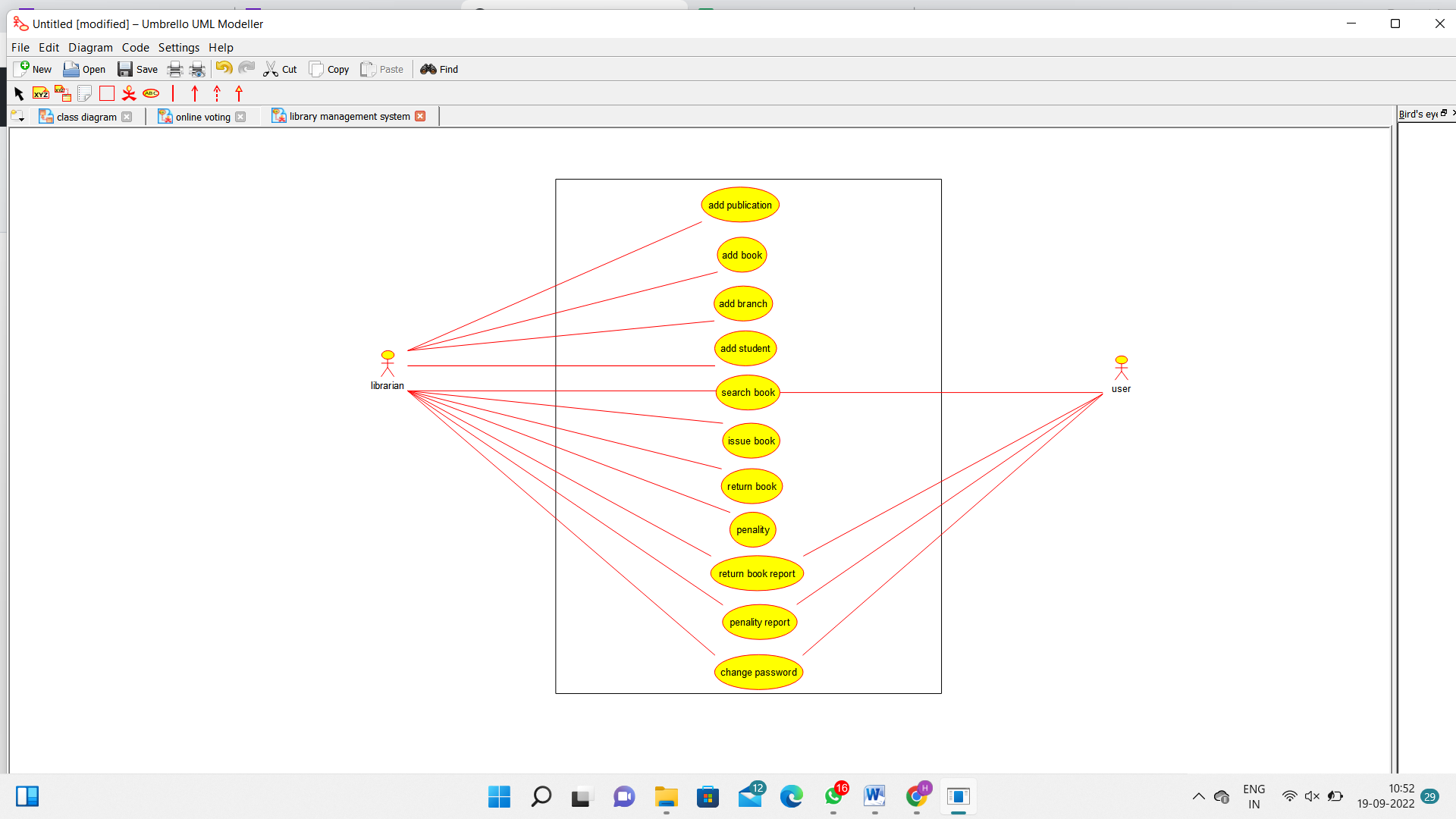Click the Print Preview icon
Viewport: 1456px width, 819px height.
click(x=197, y=70)
